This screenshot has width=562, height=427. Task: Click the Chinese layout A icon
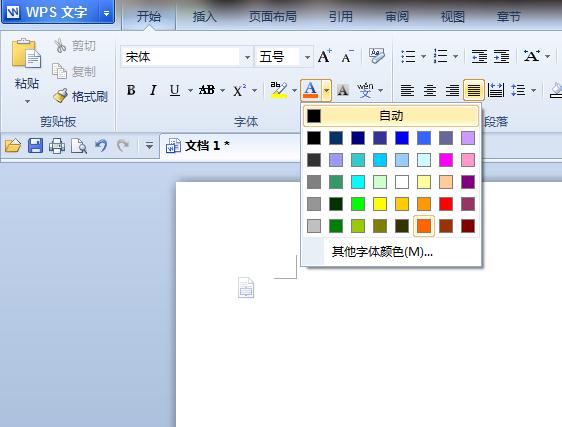click(x=532, y=56)
